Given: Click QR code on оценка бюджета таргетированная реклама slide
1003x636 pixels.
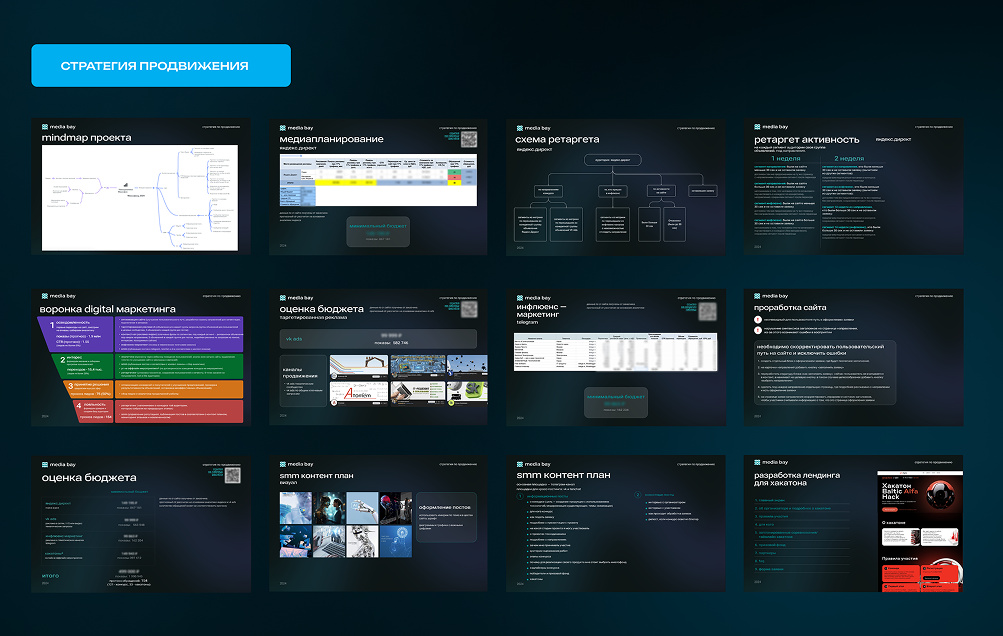Looking at the screenshot, I should [469, 310].
